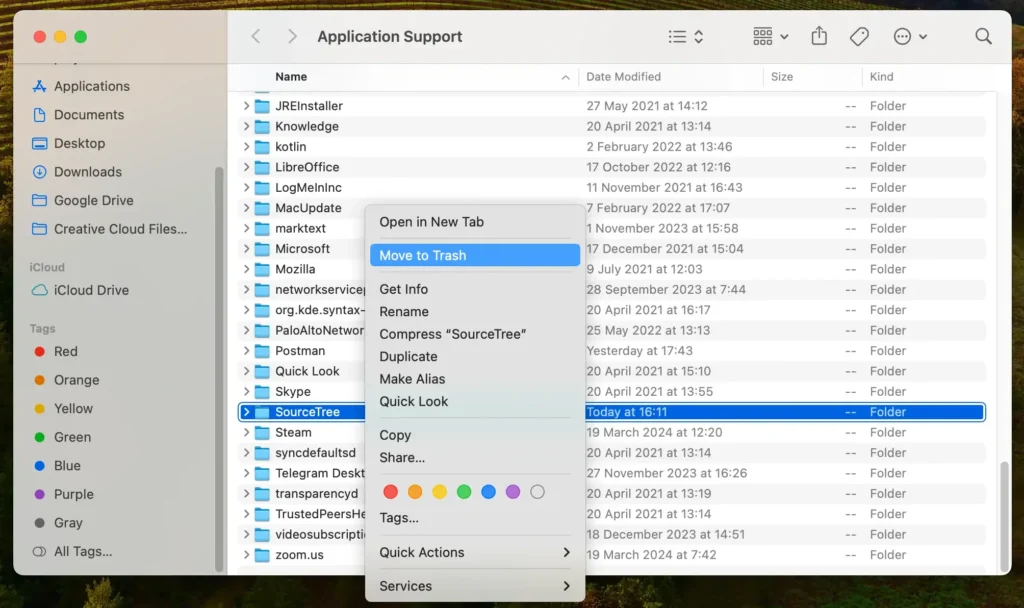This screenshot has width=1024, height=608.
Task: Choose Open in New Tab
Action: (475, 222)
